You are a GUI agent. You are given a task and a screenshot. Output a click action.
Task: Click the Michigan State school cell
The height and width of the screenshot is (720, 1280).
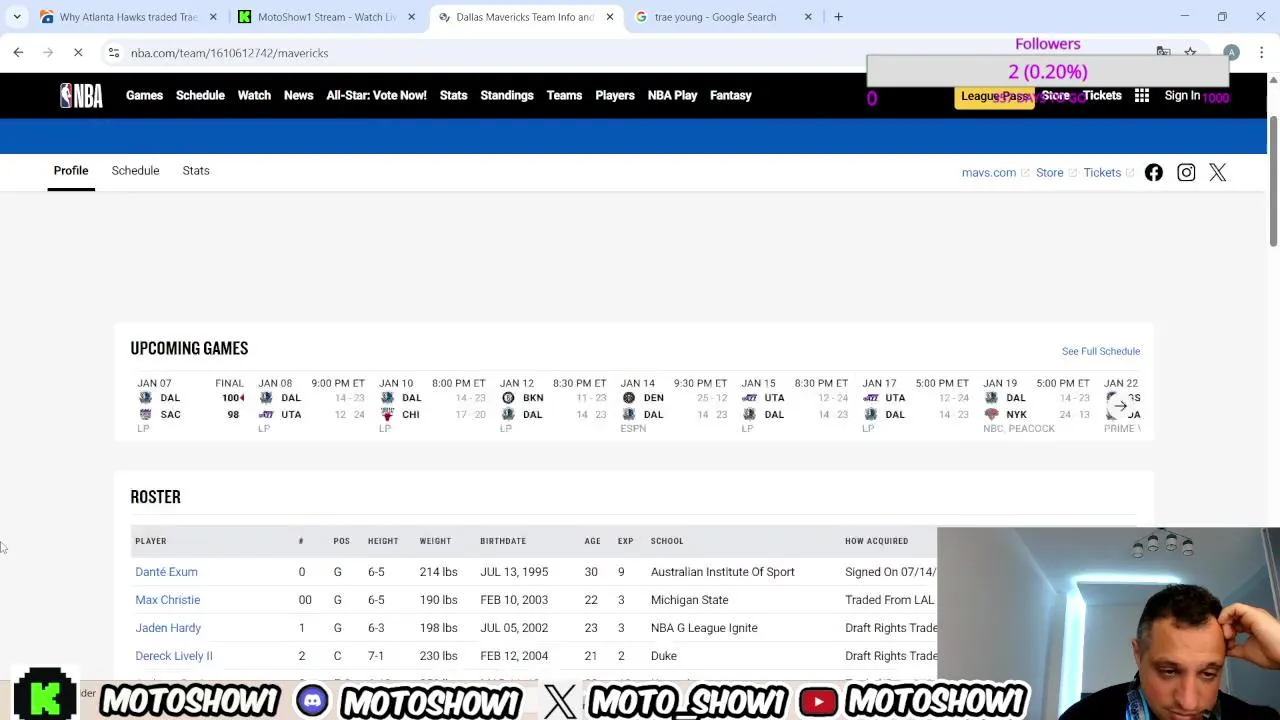pos(690,600)
